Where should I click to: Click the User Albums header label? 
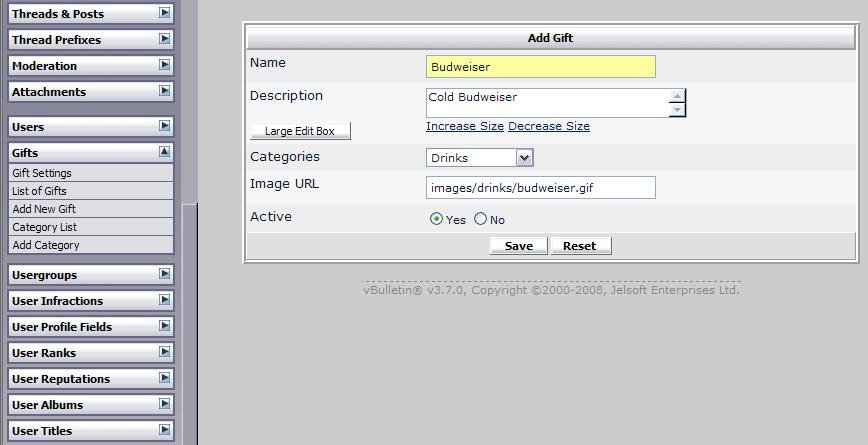[48, 405]
